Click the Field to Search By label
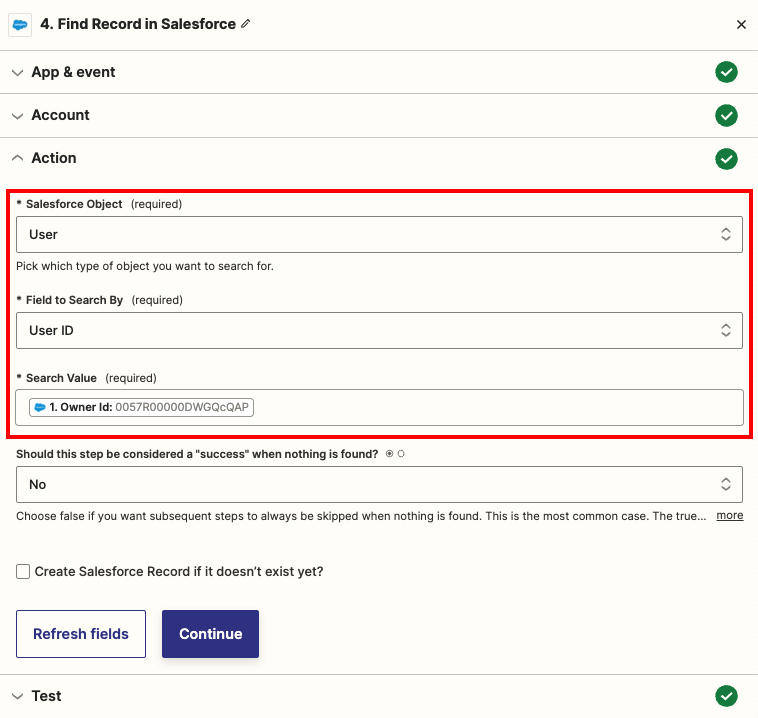Image resolution: width=758 pixels, height=718 pixels. click(x=74, y=300)
